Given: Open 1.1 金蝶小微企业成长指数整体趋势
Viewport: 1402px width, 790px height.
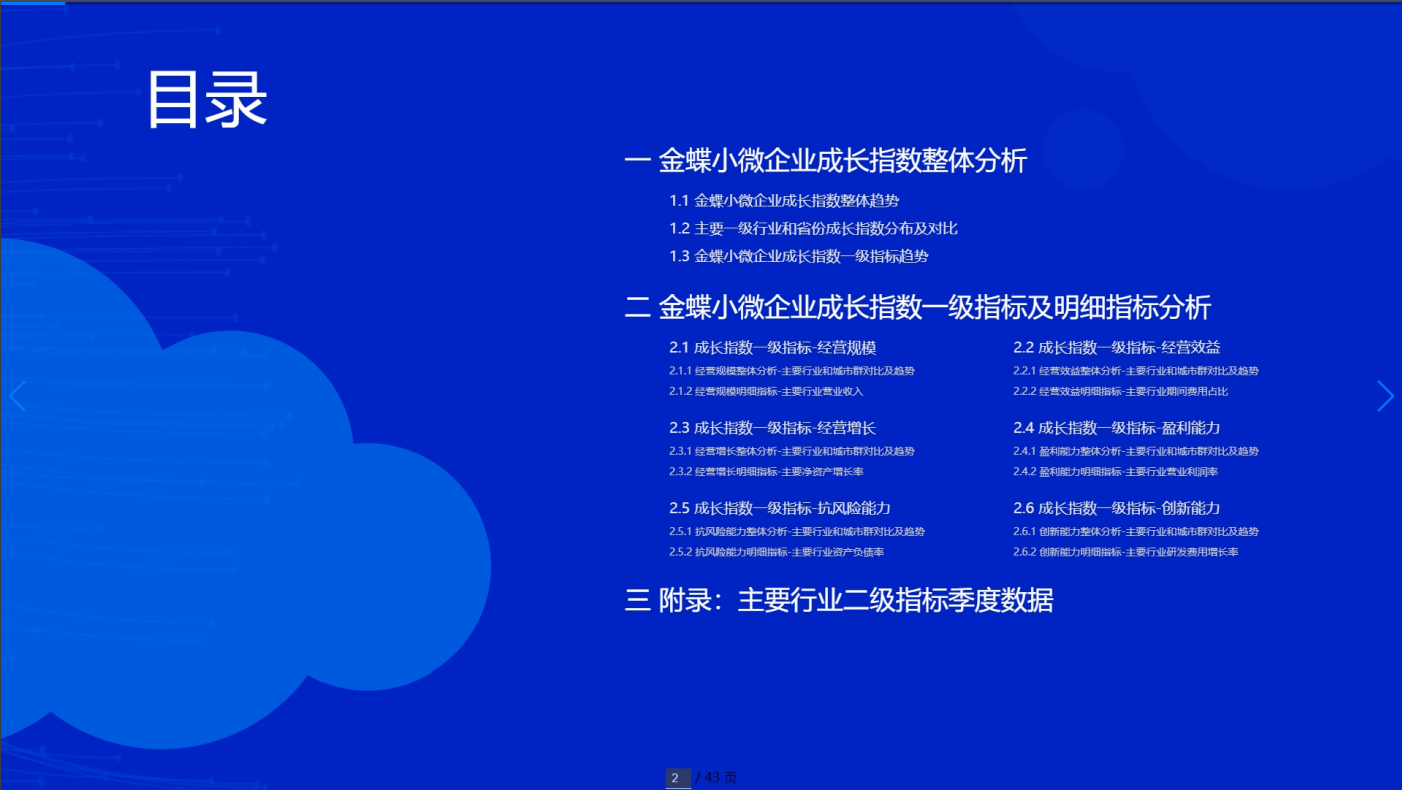Looking at the screenshot, I should 784,201.
